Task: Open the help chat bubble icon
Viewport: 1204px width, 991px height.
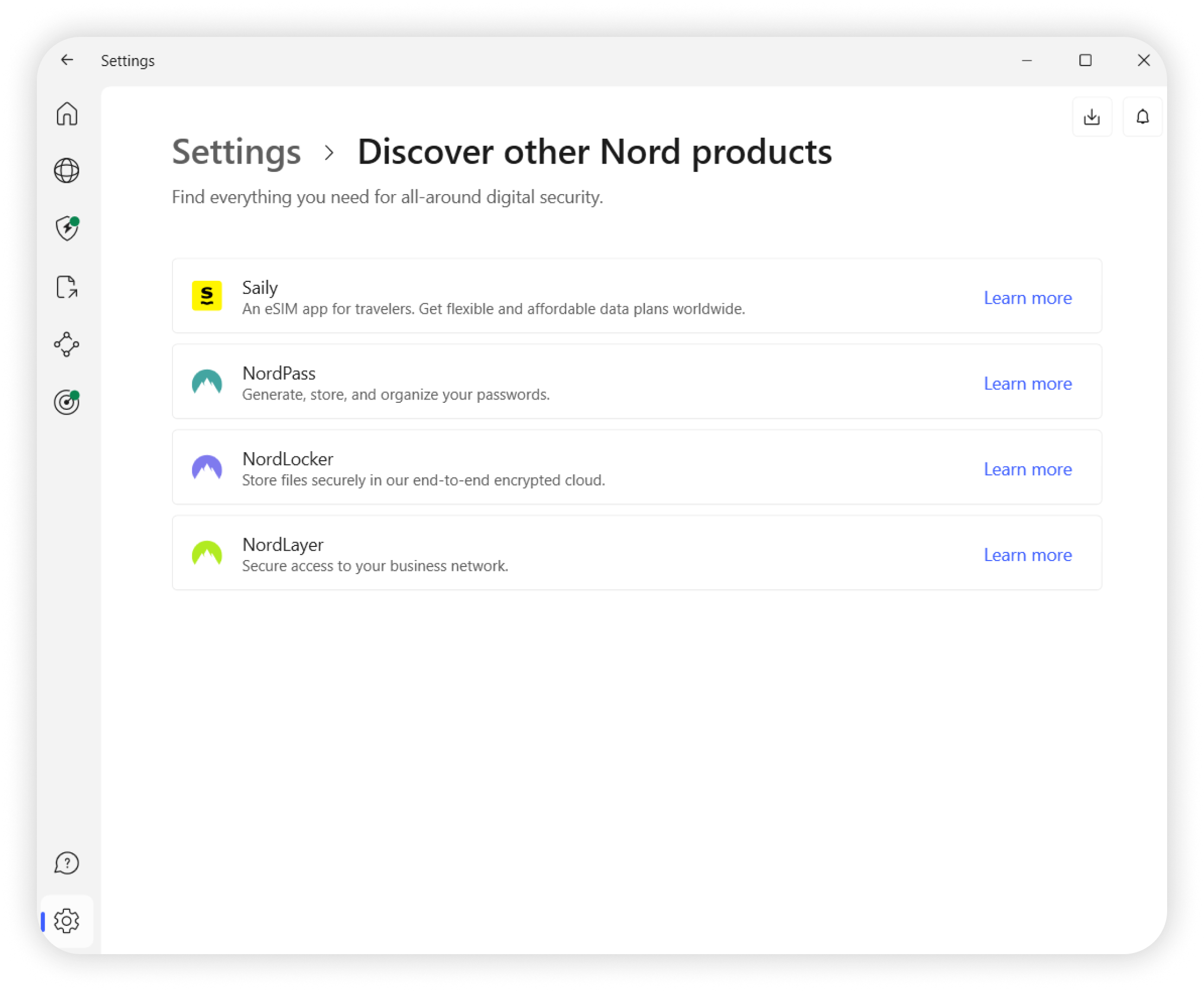Action: coord(67,863)
